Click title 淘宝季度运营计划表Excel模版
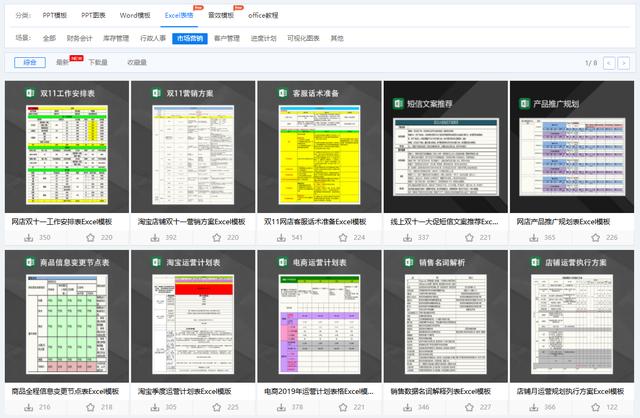The image size is (640, 418). (184, 391)
